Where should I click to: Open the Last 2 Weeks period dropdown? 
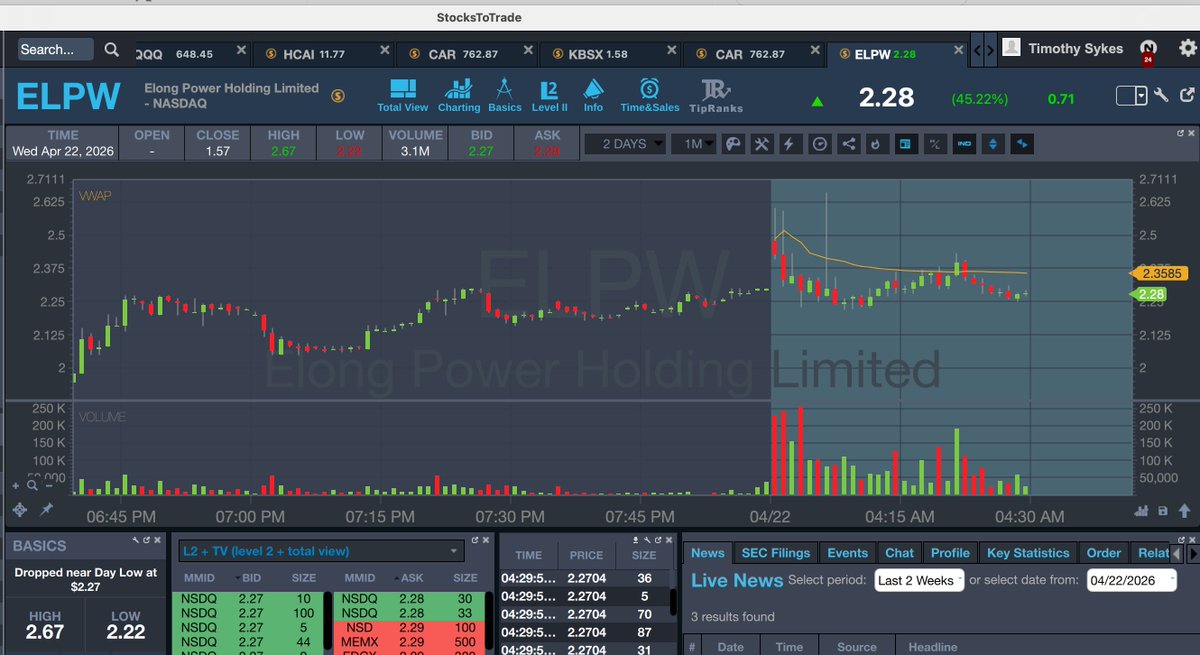919,580
